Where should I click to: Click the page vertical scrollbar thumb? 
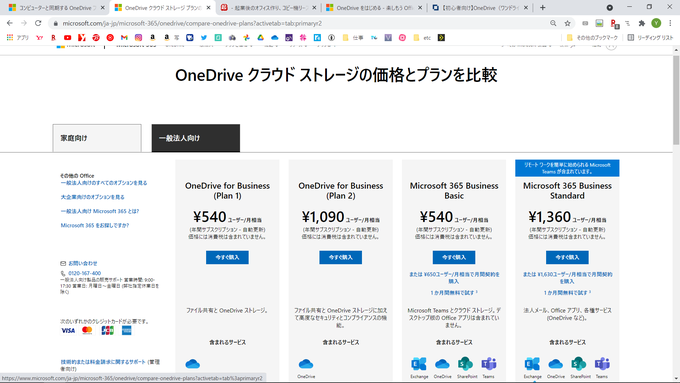(x=676, y=100)
